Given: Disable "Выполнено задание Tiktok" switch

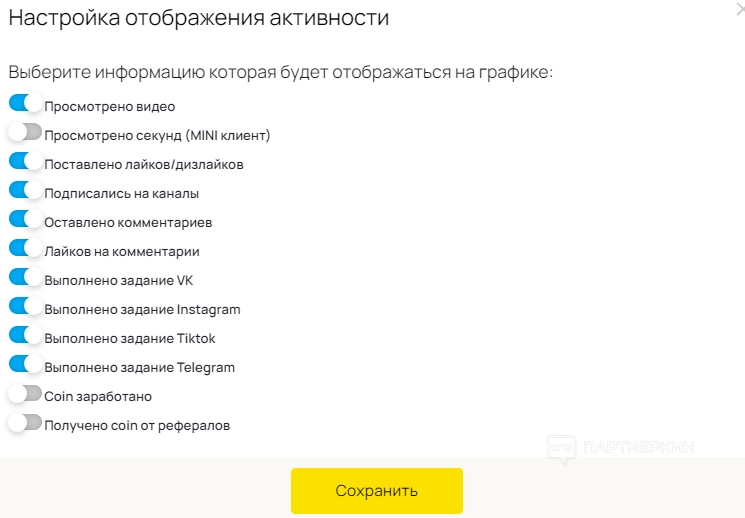Looking at the screenshot, I should [25, 335].
